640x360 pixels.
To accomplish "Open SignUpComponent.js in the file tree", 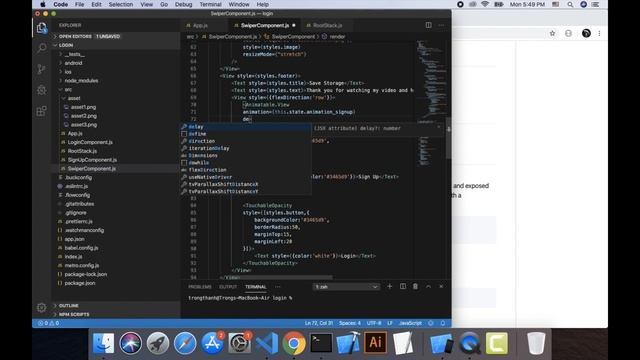I will 92,160.
